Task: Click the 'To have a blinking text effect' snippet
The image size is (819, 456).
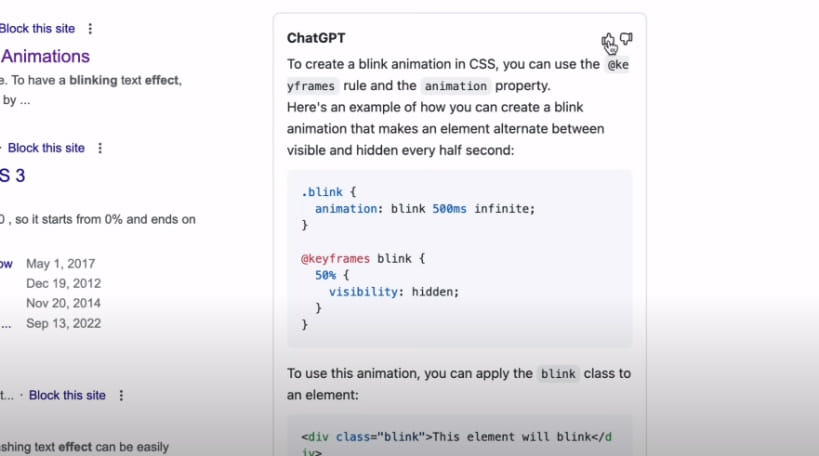Action: pyautogui.click(x=96, y=80)
